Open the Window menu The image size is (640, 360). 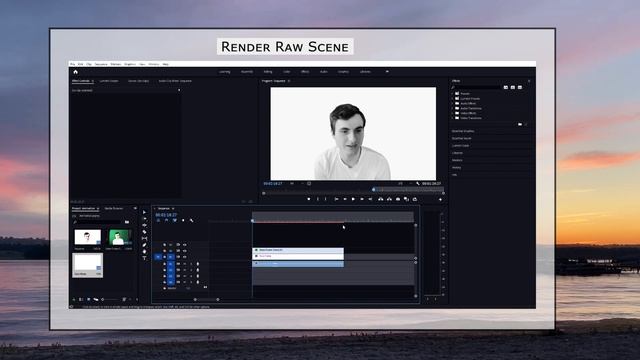tap(154, 64)
